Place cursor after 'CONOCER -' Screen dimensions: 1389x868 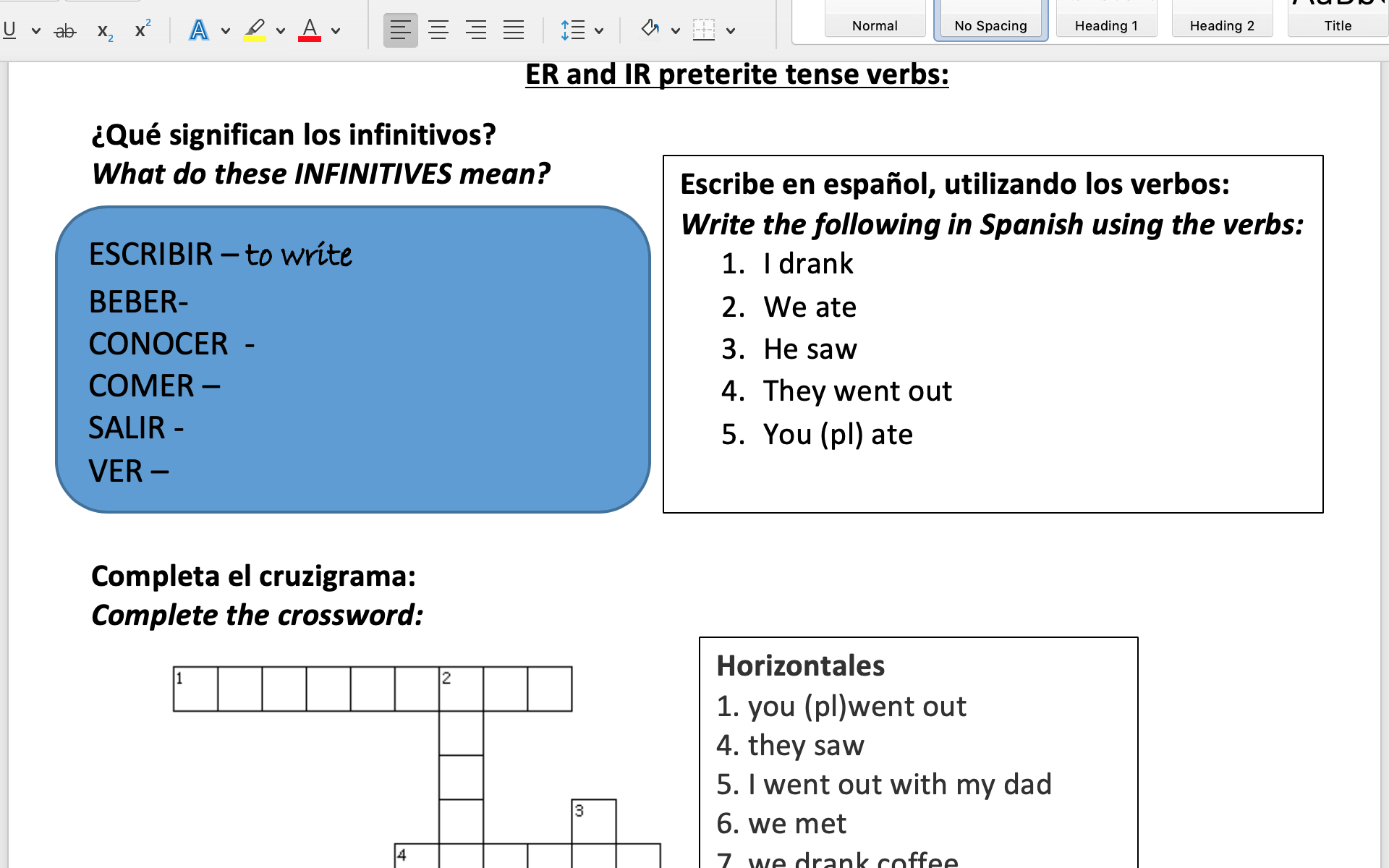(256, 344)
